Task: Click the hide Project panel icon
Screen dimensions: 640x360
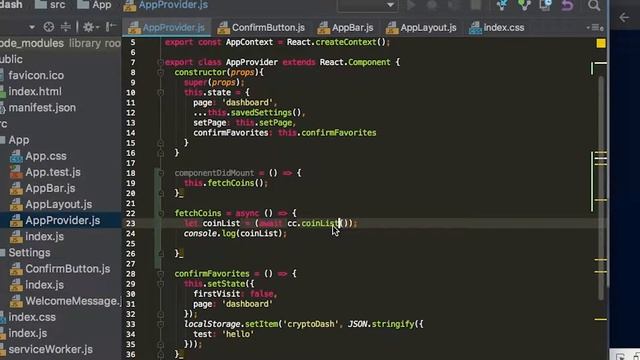Action: pyautogui.click(x=110, y=27)
